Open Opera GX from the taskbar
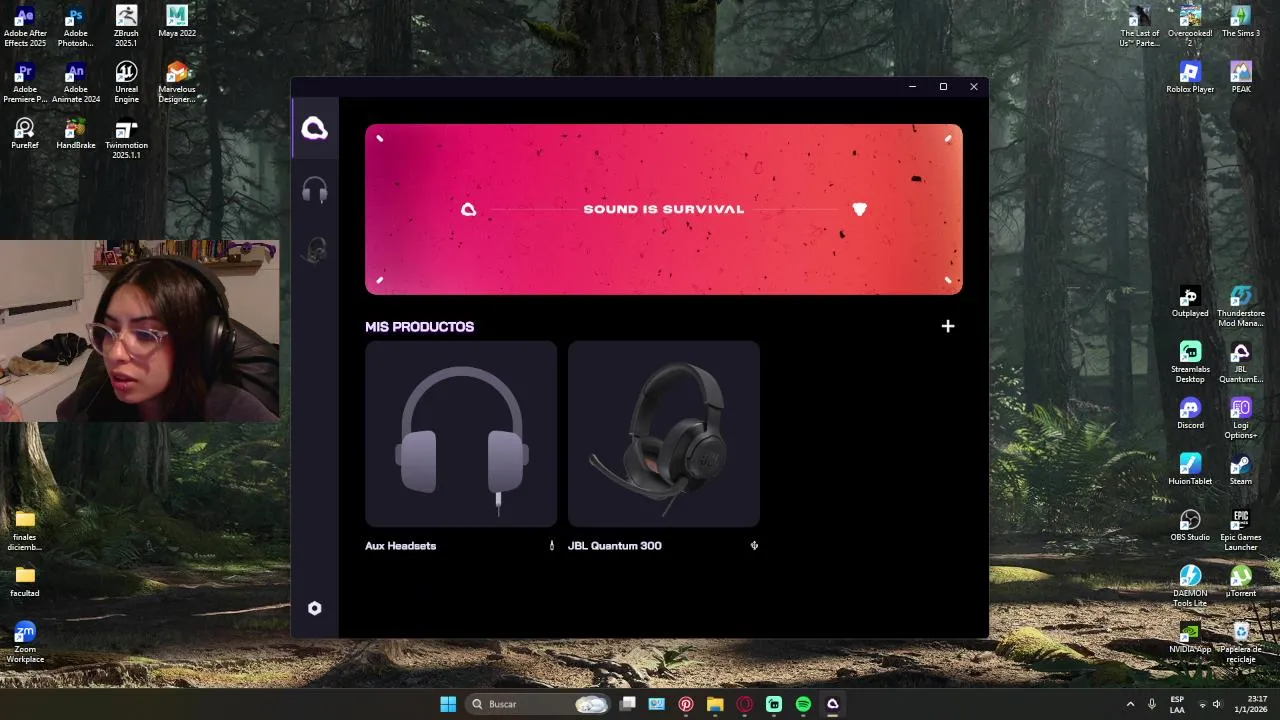 [744, 704]
